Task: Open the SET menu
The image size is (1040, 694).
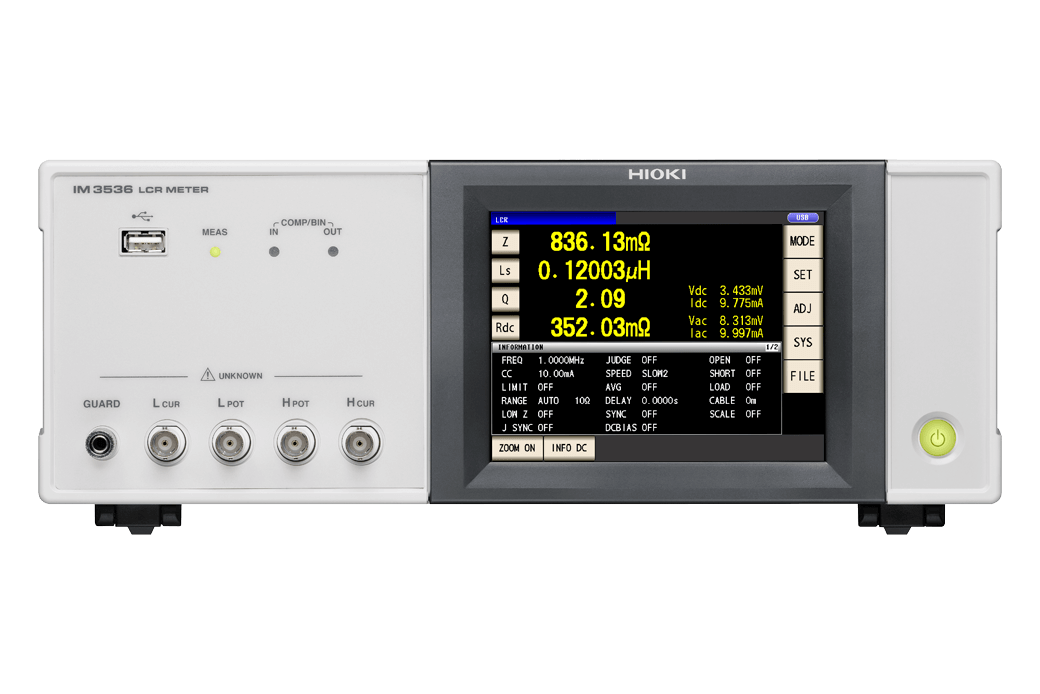Action: coord(802,275)
